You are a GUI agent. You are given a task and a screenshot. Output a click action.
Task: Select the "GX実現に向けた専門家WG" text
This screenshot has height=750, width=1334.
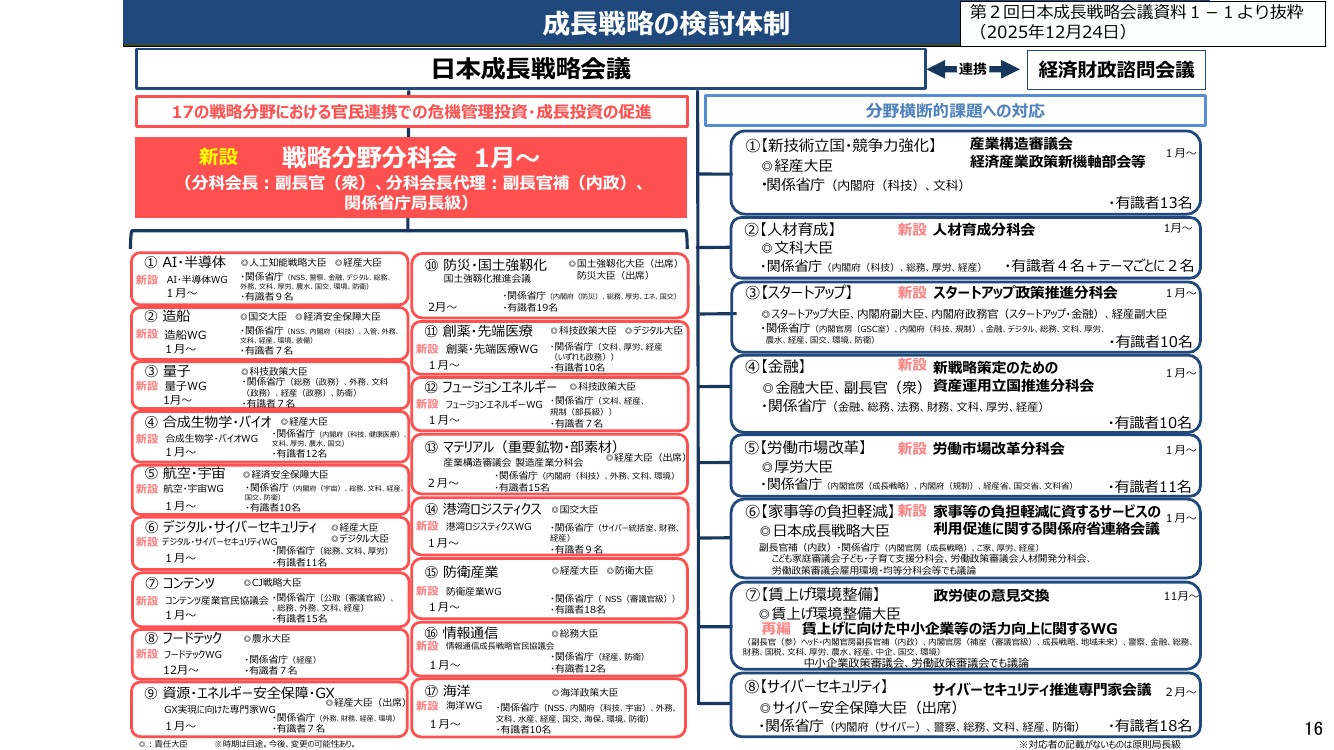[219, 709]
